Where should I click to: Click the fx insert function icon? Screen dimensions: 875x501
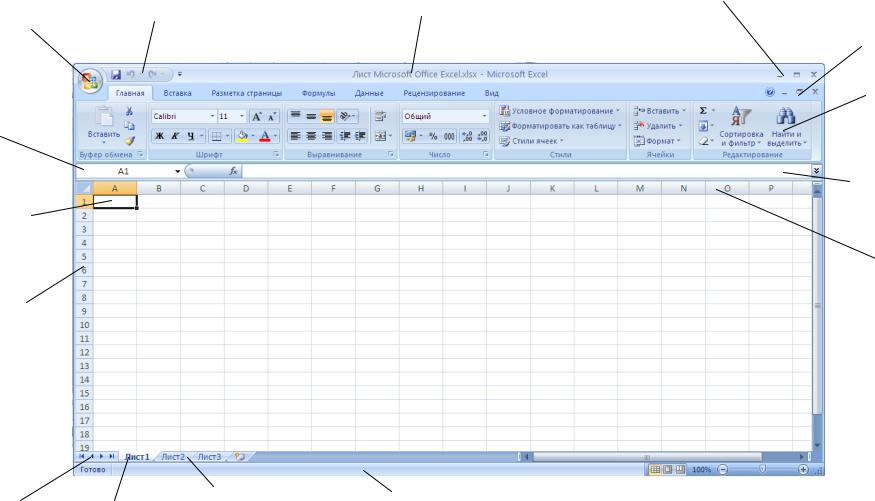233,171
